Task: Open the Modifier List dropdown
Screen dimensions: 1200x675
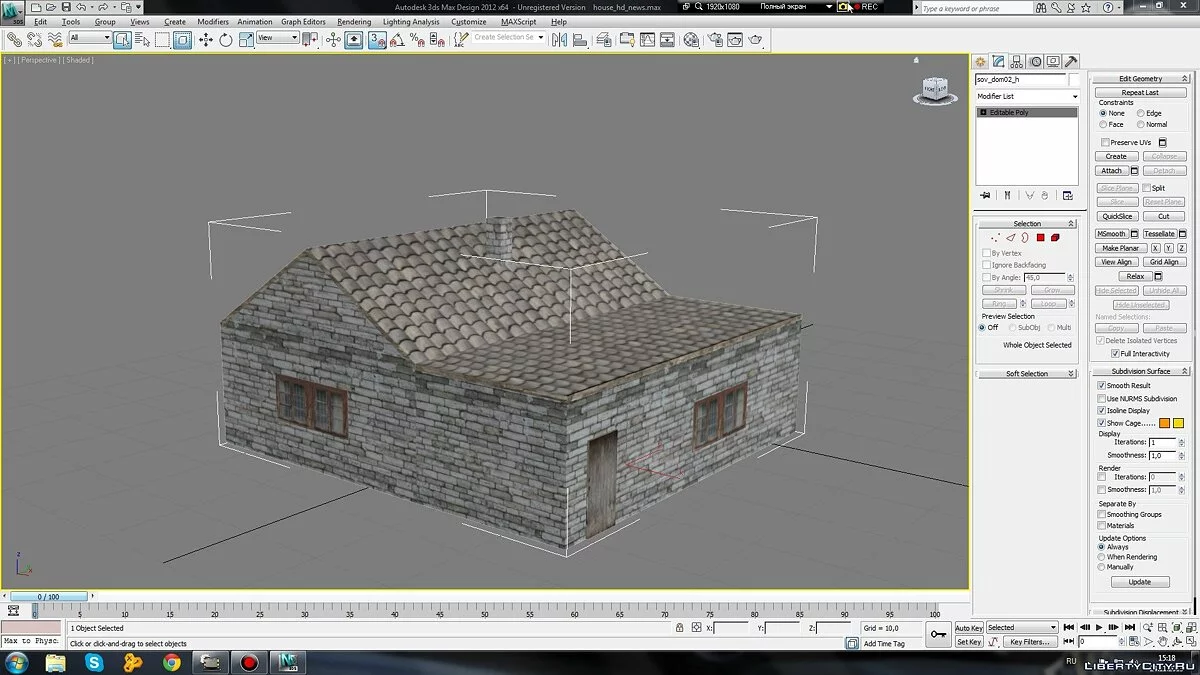Action: [1027, 96]
